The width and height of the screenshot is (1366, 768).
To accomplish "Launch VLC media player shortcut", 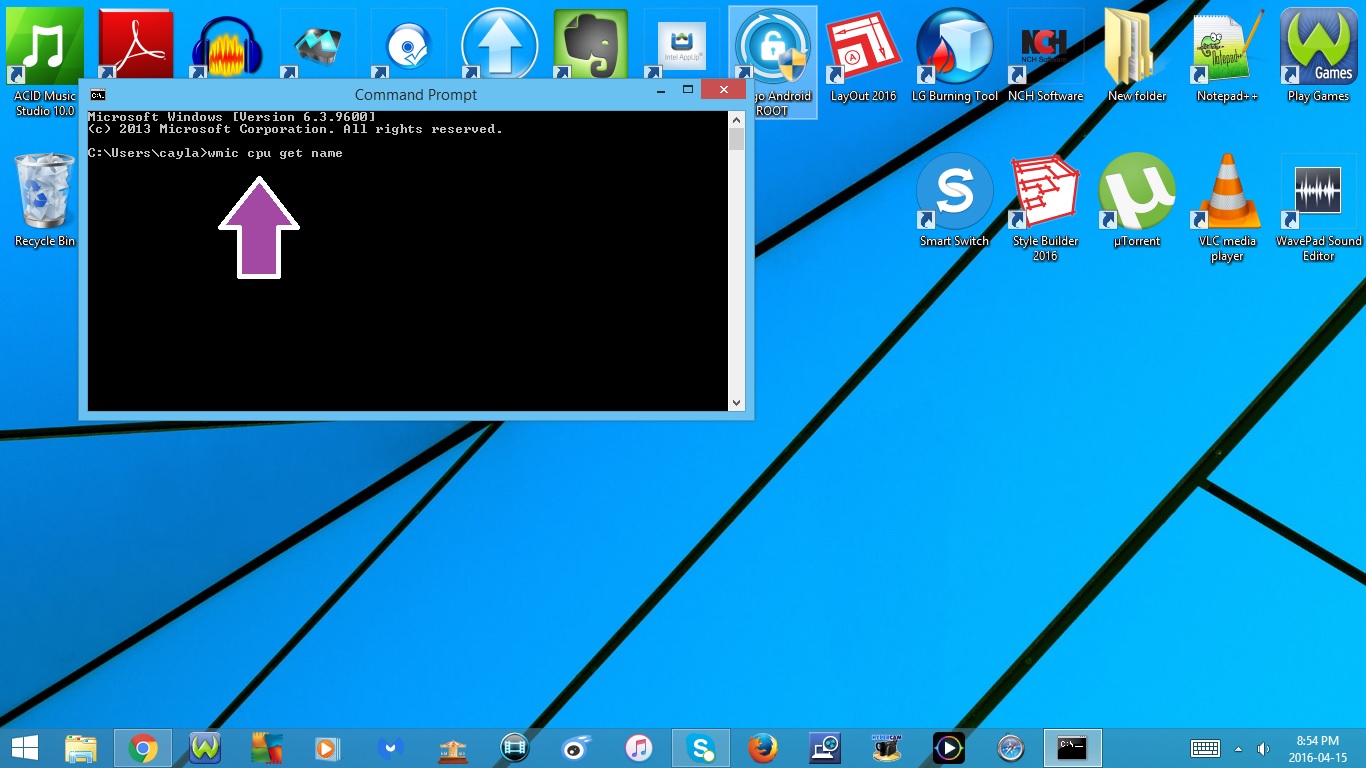I will tap(1228, 208).
